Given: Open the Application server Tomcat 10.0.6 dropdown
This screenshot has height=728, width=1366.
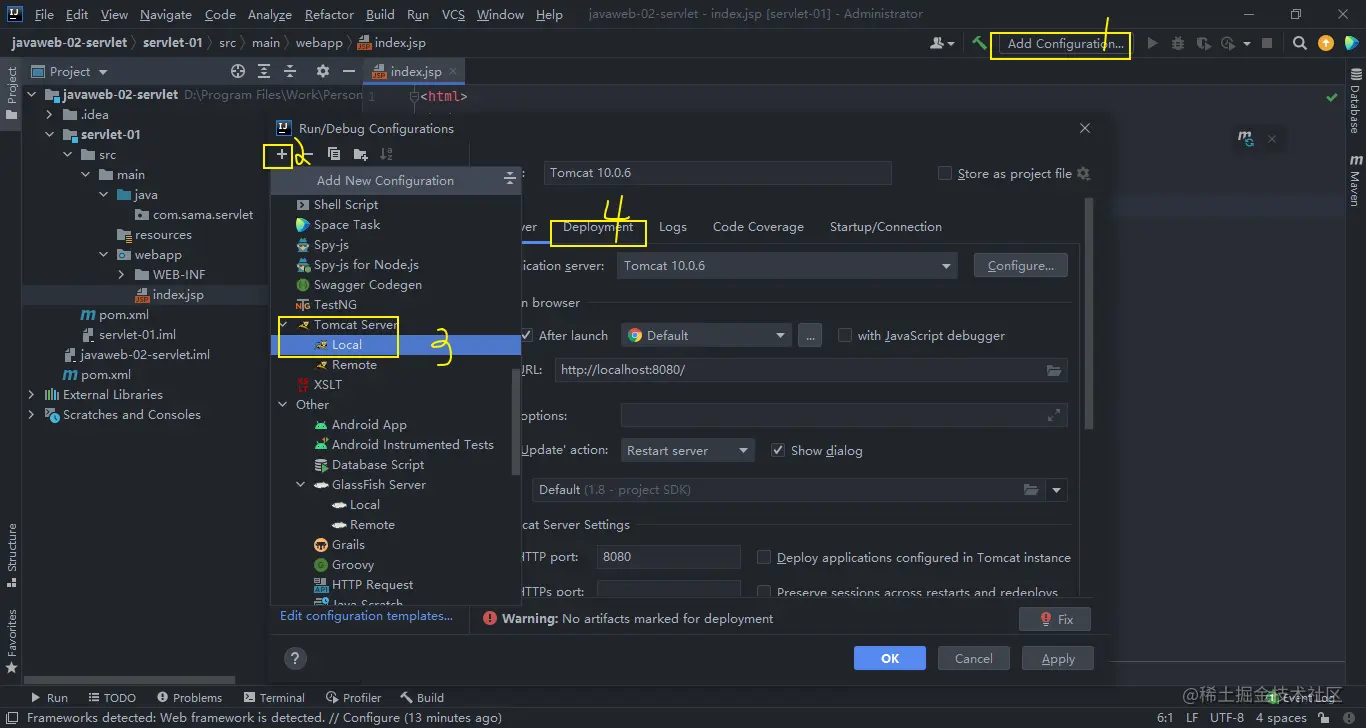Looking at the screenshot, I should click(x=787, y=265).
